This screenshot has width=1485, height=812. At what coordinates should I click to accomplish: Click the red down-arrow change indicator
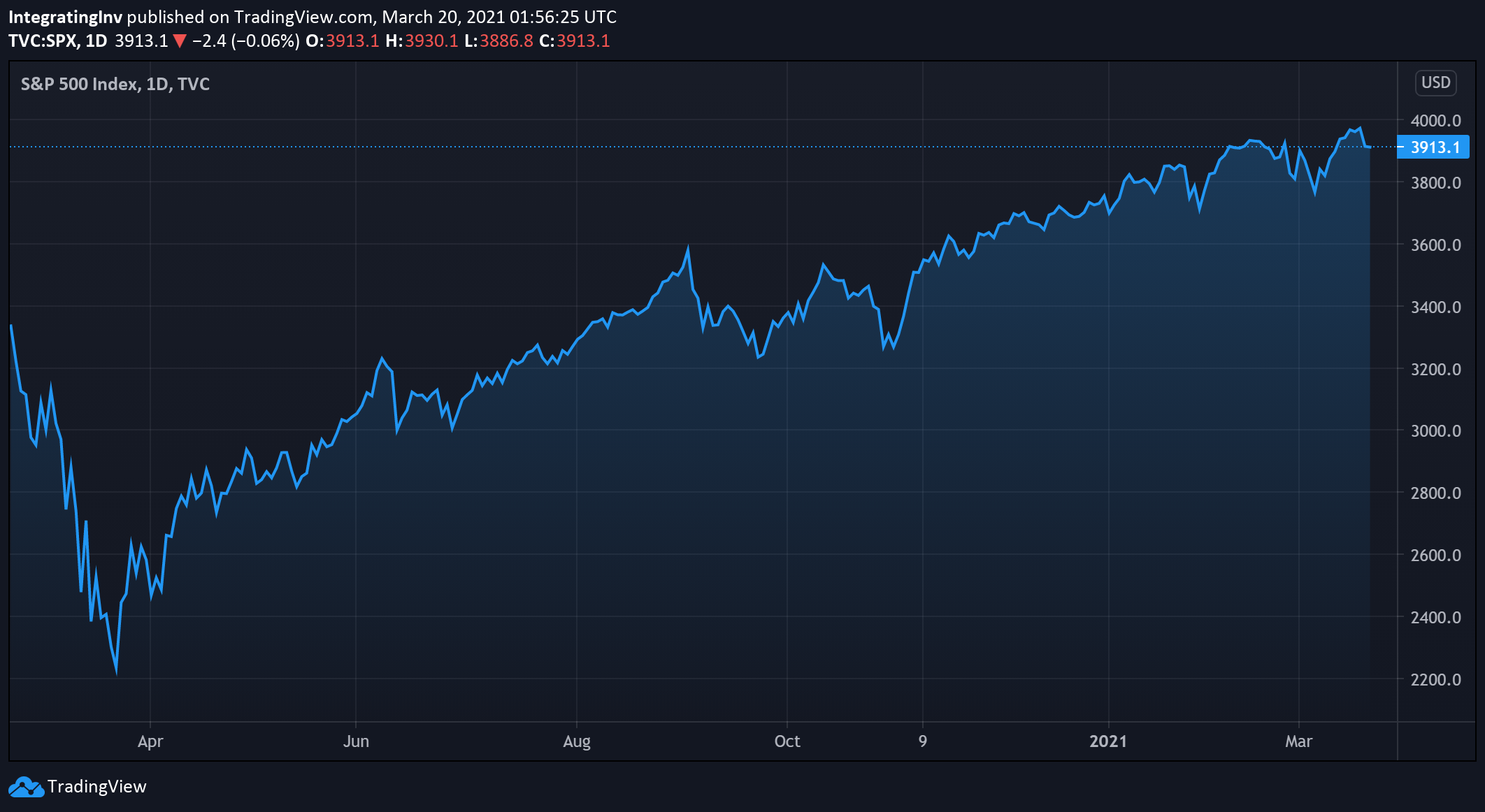(180, 41)
